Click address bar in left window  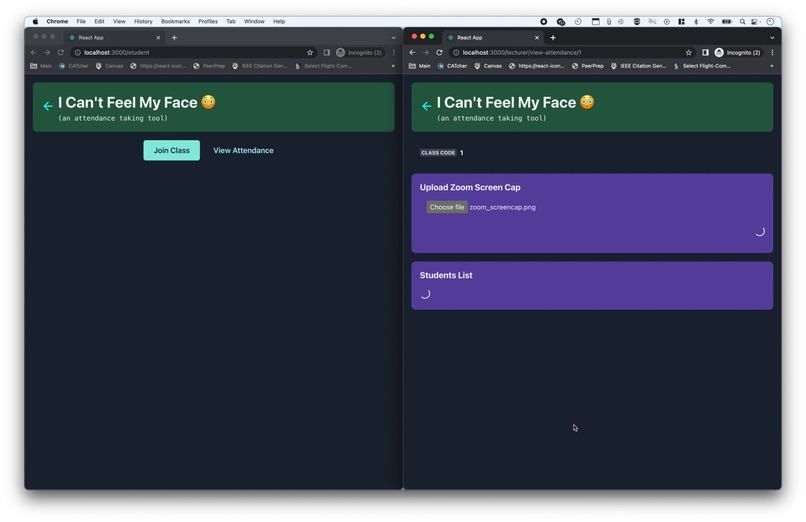pyautogui.click(x=193, y=52)
